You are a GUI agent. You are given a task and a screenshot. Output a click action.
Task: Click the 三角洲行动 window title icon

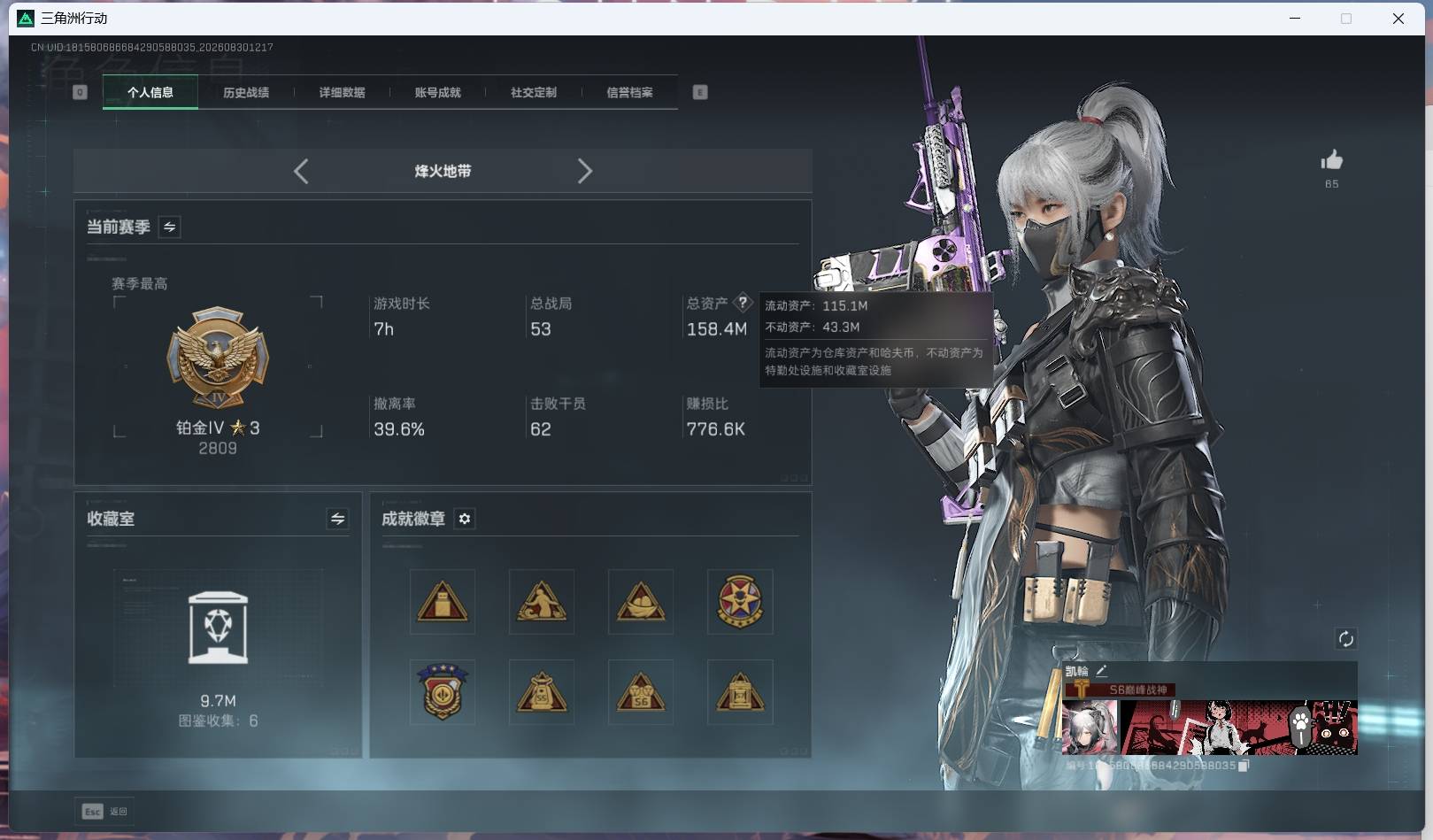point(26,18)
